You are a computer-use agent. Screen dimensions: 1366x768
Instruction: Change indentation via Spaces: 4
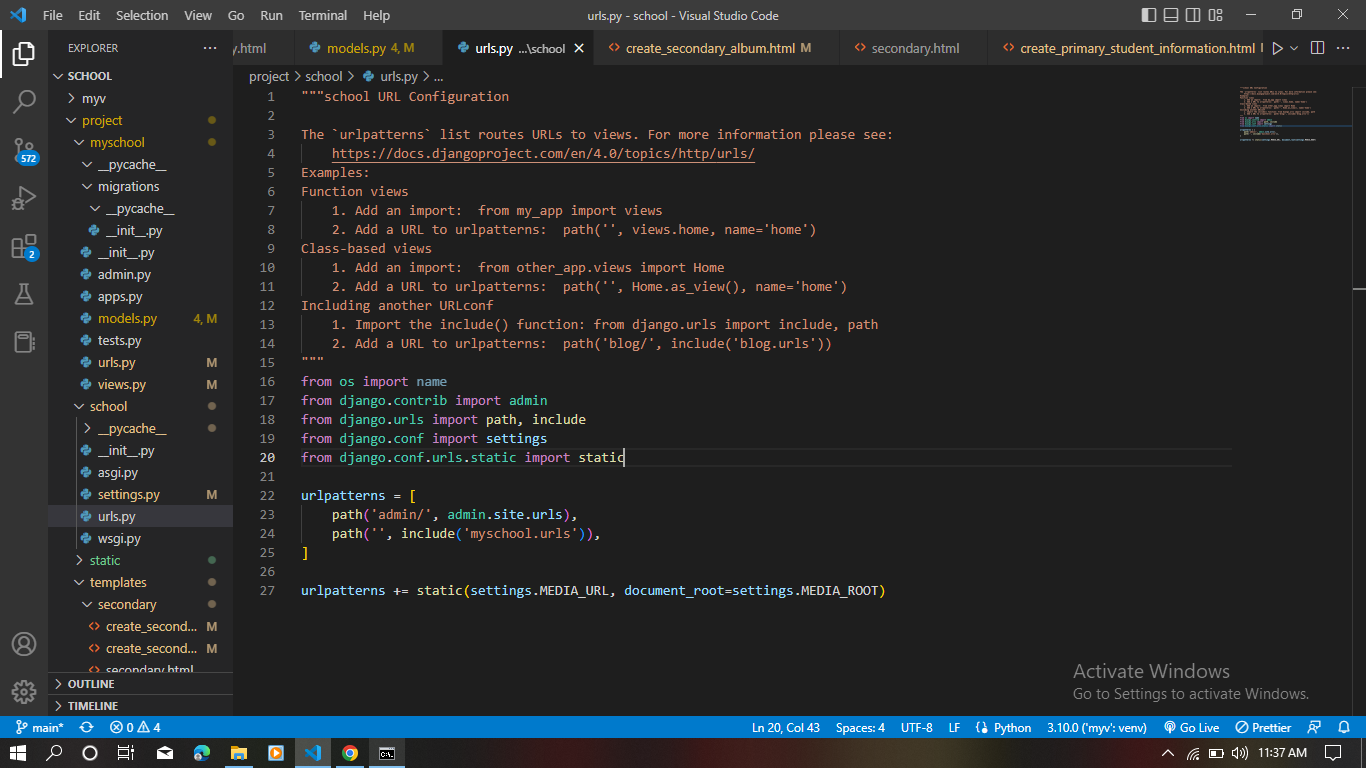(x=860, y=727)
